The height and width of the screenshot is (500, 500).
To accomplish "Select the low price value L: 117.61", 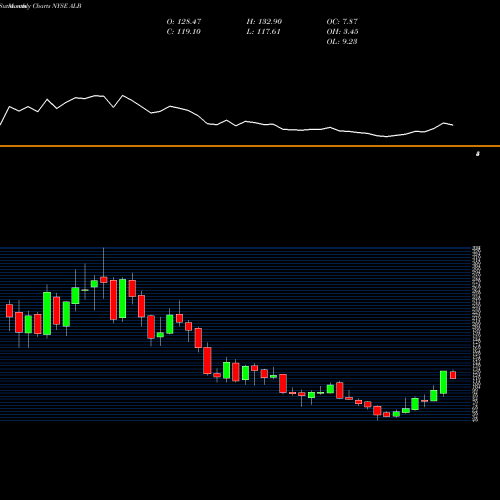I will click(x=263, y=32).
